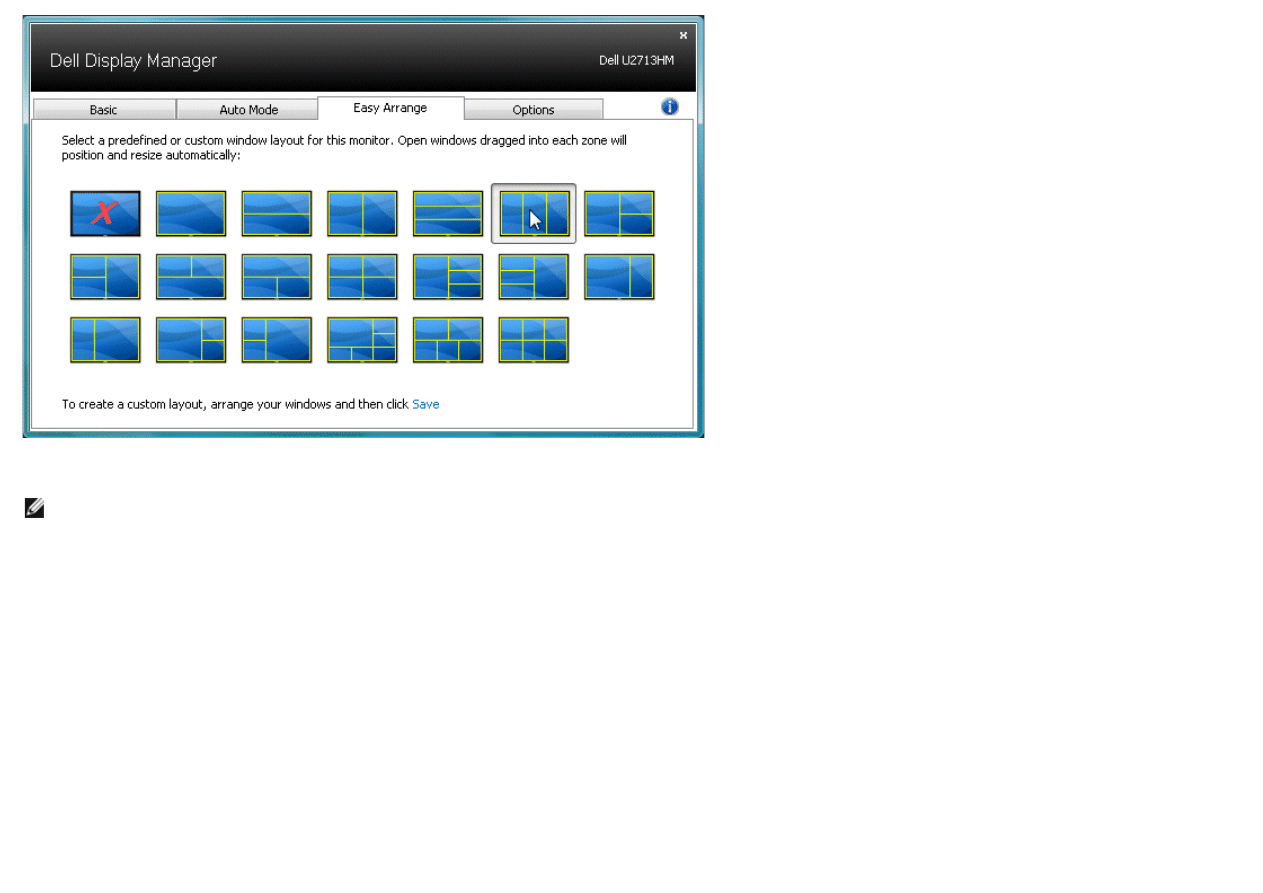1263x893 pixels.
Task: Close the Dell Display Manager window
Action: pos(683,35)
